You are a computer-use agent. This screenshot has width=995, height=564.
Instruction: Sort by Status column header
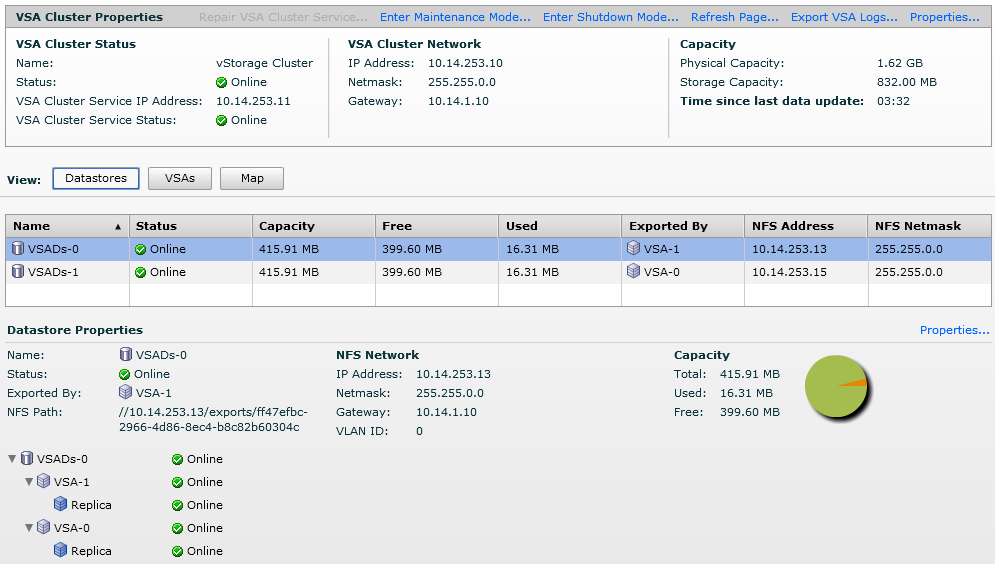190,226
